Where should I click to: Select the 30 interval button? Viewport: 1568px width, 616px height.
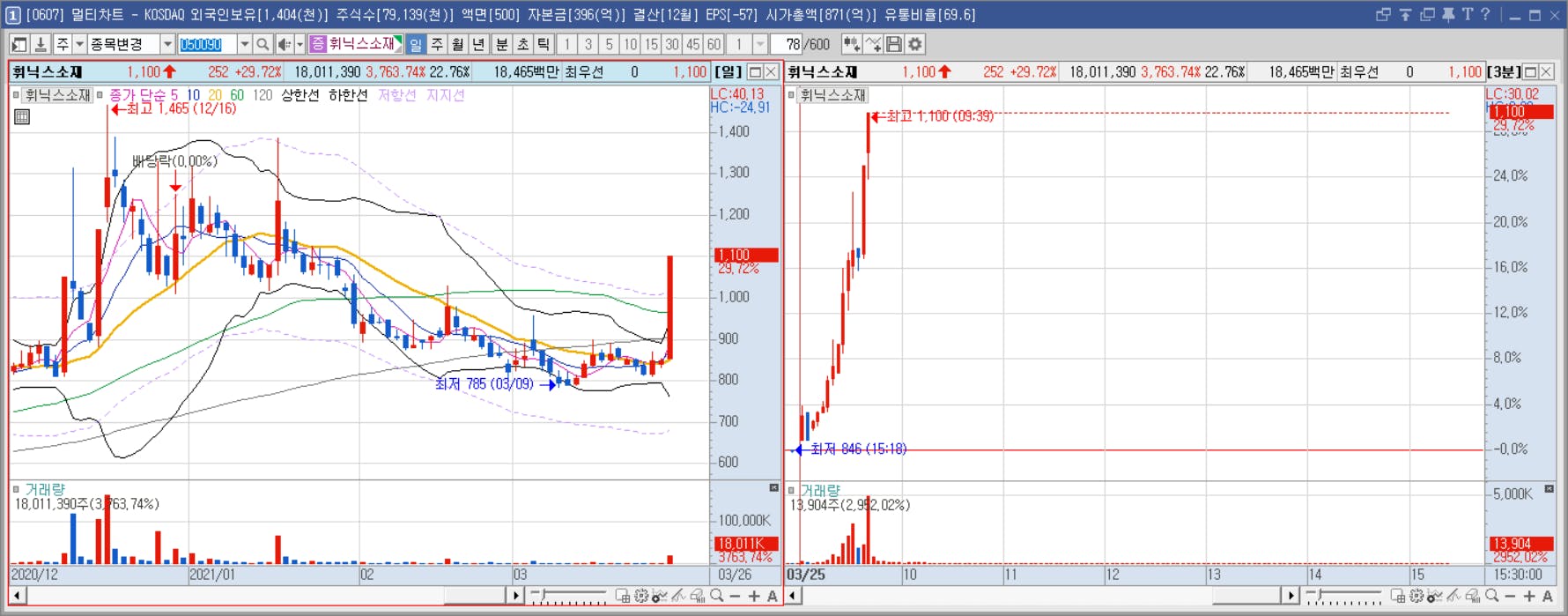pos(672,44)
